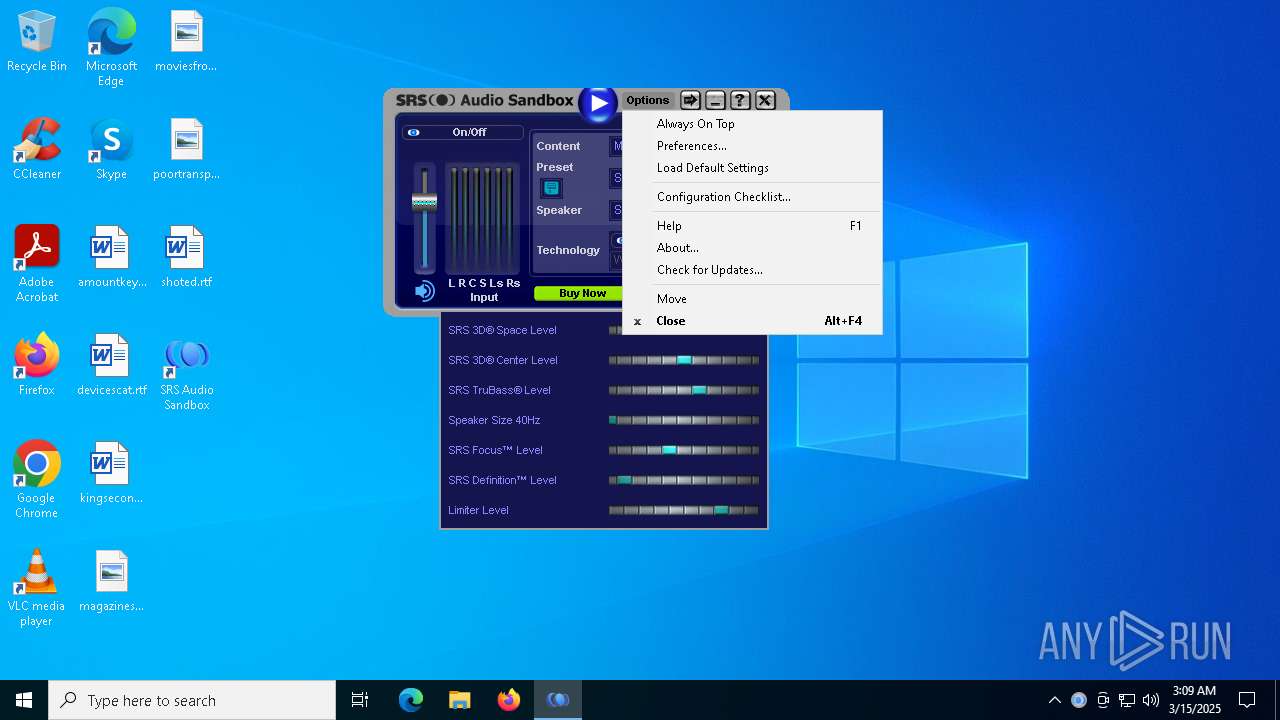Viewport: 1280px width, 720px height.
Task: Select shoted.rtf document on desktop
Action: [x=187, y=257]
